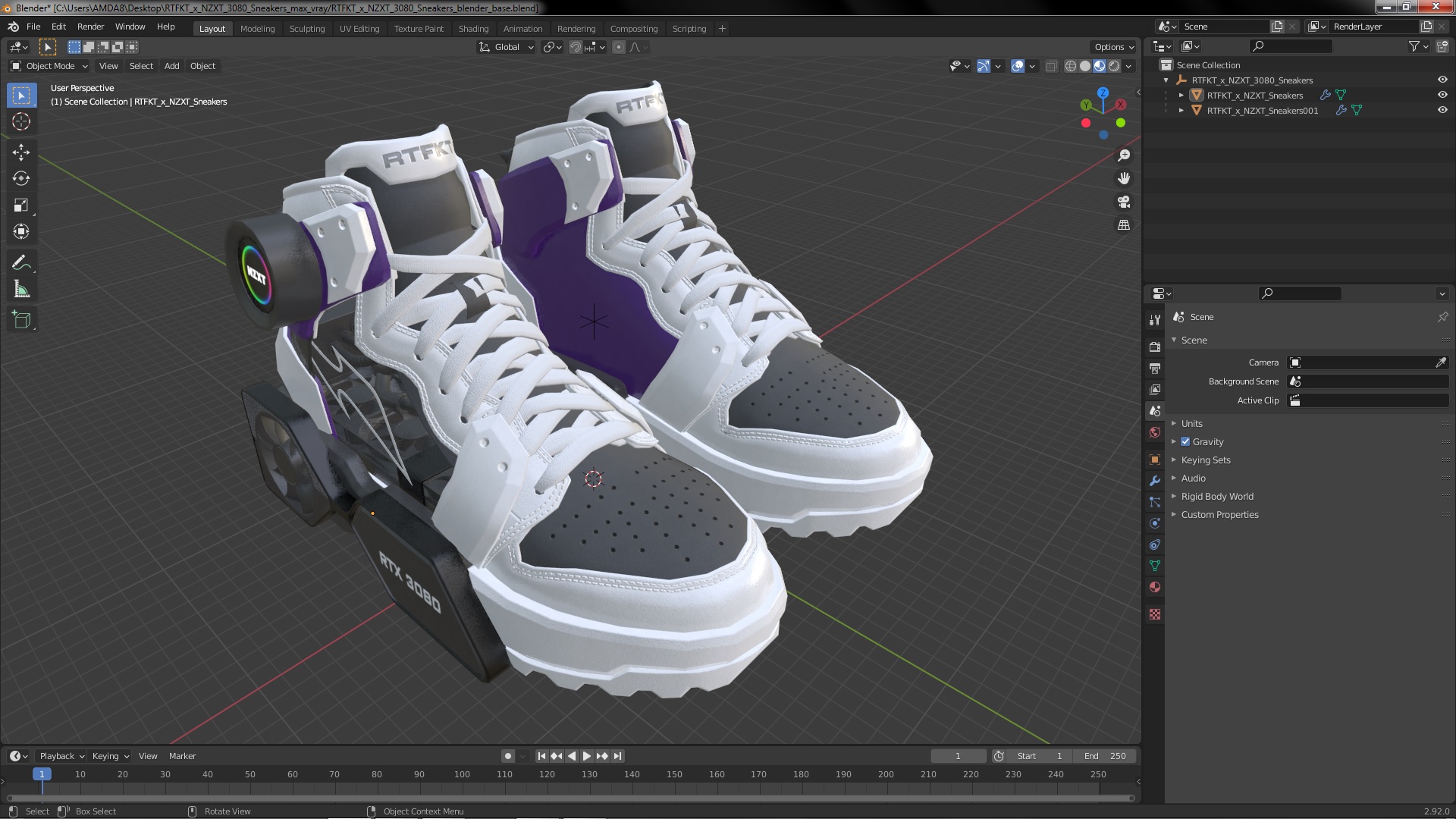Screen dimensions: 1456x819
Task: Open the Modifier properties tab
Action: (x=1155, y=481)
